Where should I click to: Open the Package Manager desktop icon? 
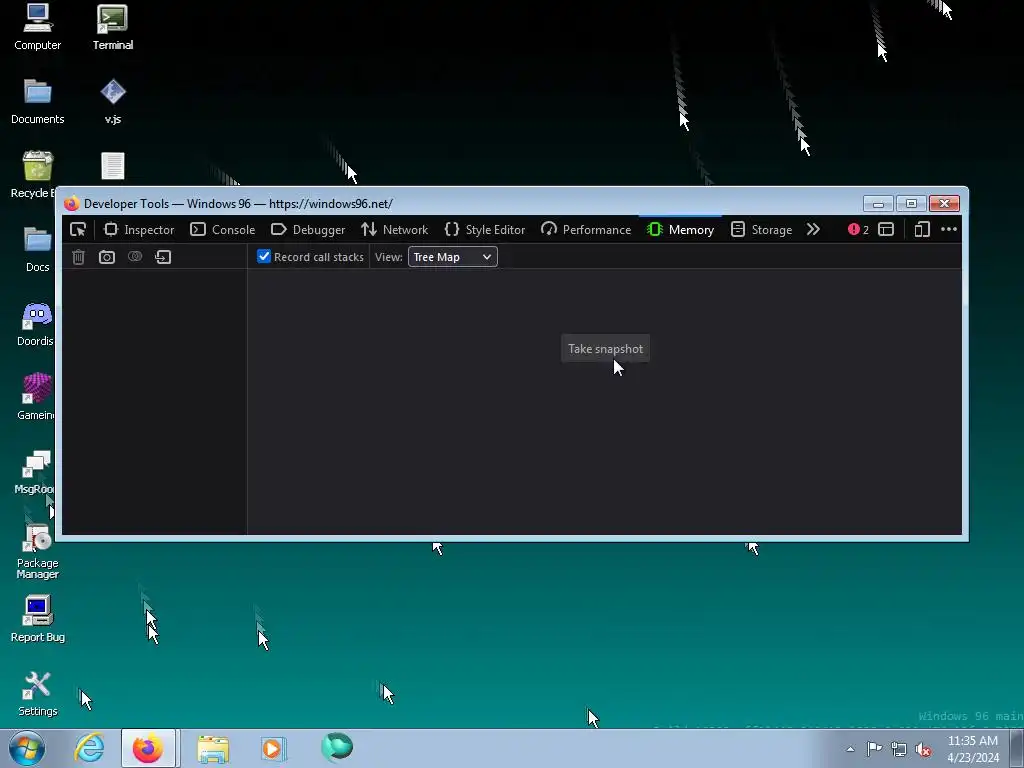pos(37,551)
